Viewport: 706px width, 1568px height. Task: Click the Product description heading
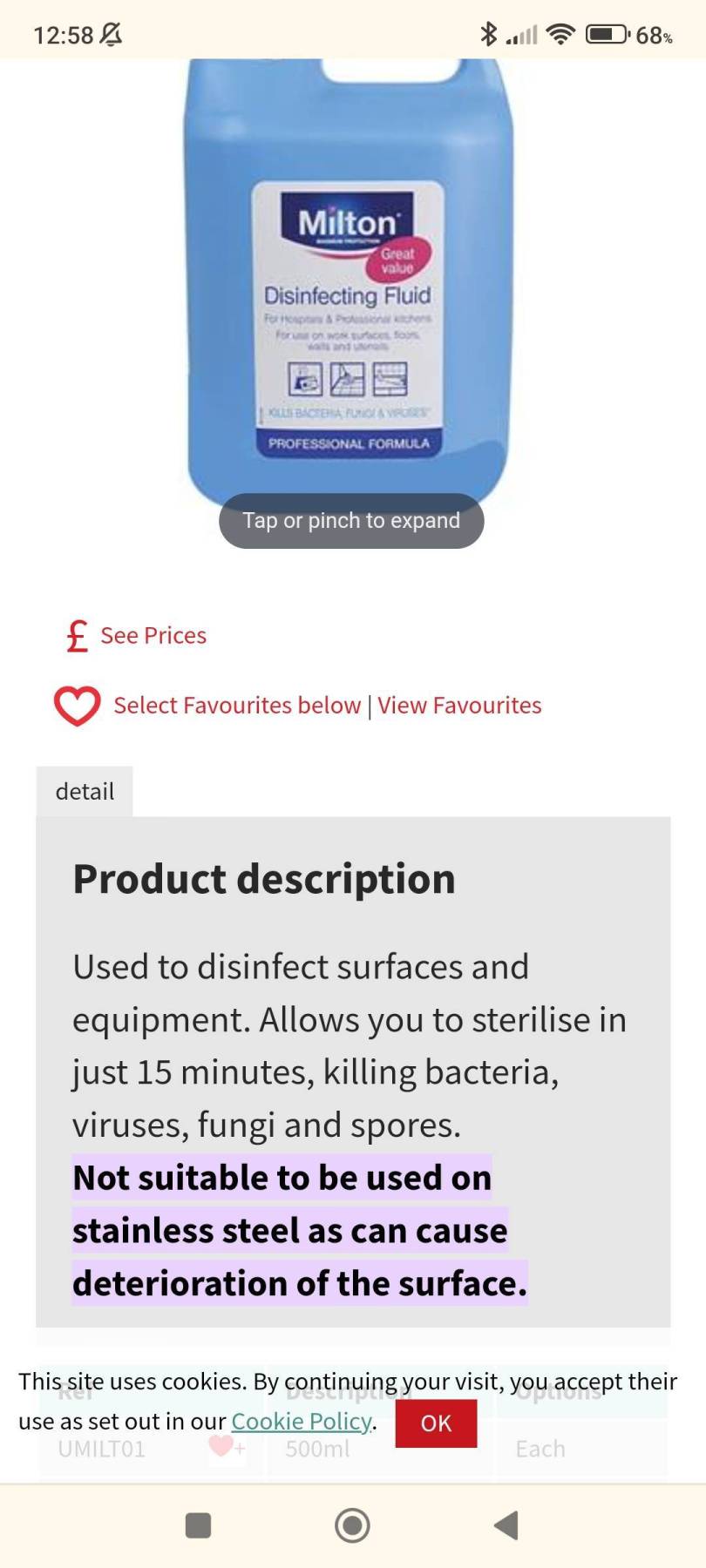264,878
